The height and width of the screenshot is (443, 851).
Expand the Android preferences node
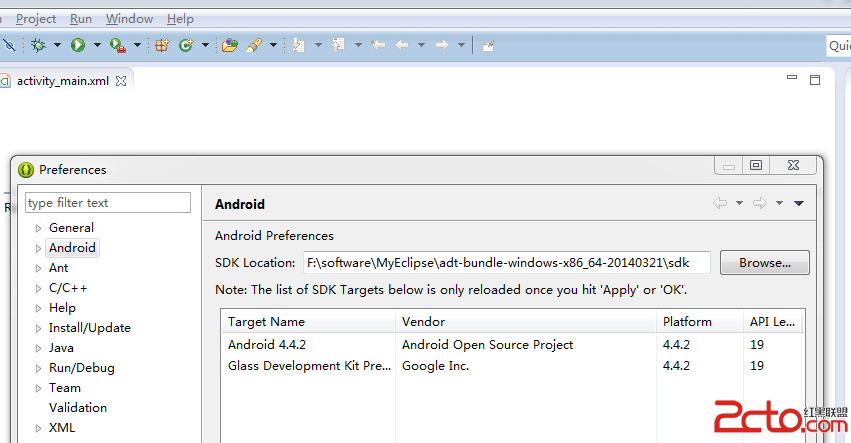pos(38,249)
